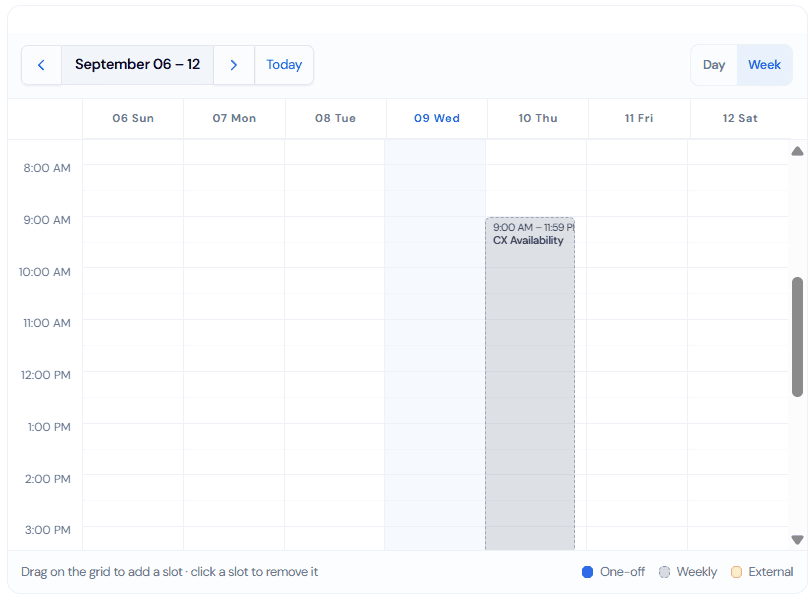This screenshot has height=601, width=812.
Task: Click the 10:00 AM time label
Action: coord(45,272)
